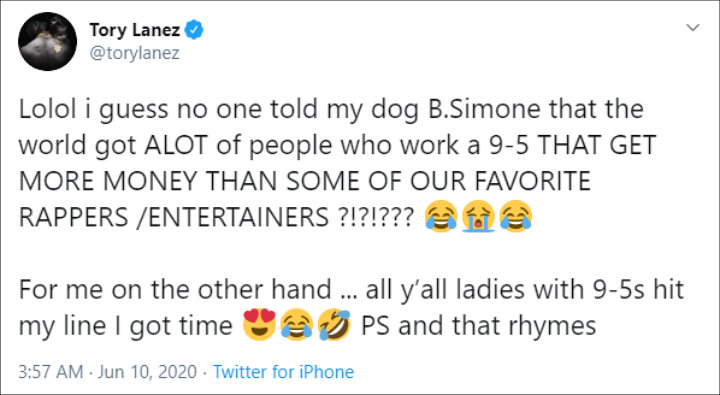Click the 3:57 AM timestamp

pyautogui.click(x=51, y=372)
